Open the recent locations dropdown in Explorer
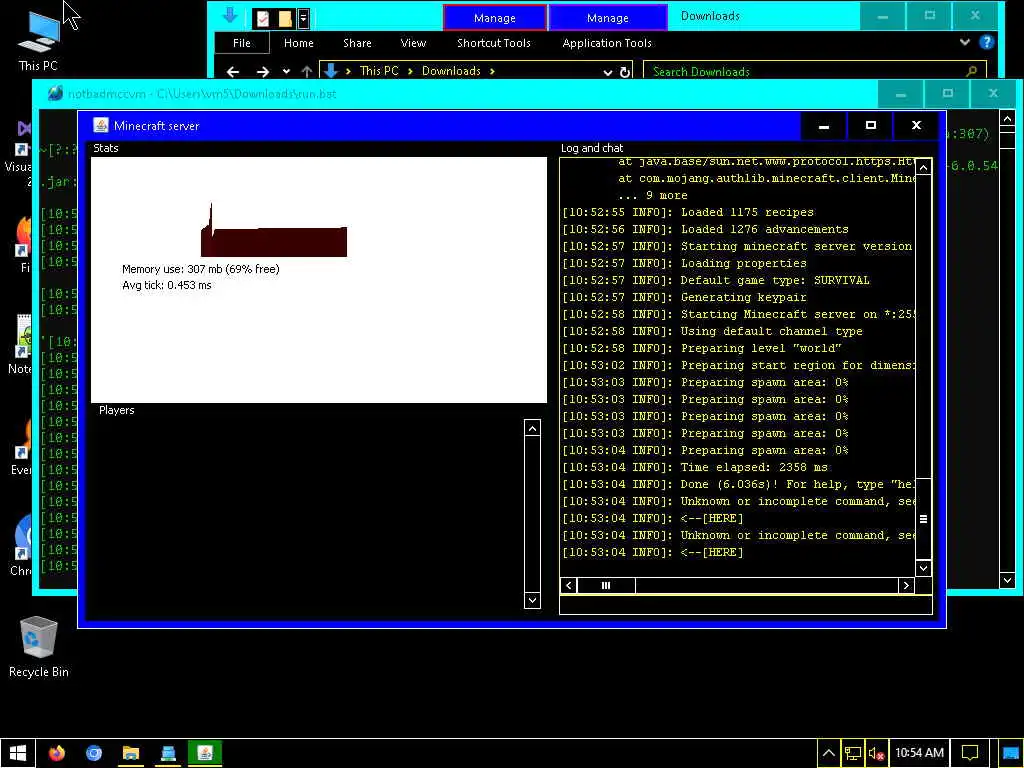The width and height of the screenshot is (1024, 768). coord(286,72)
